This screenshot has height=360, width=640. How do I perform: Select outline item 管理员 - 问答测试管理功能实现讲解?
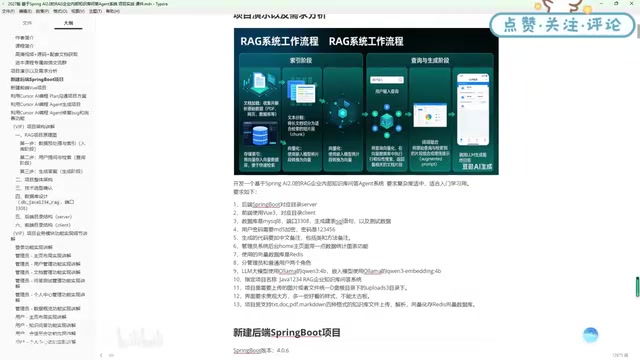(x=50, y=283)
